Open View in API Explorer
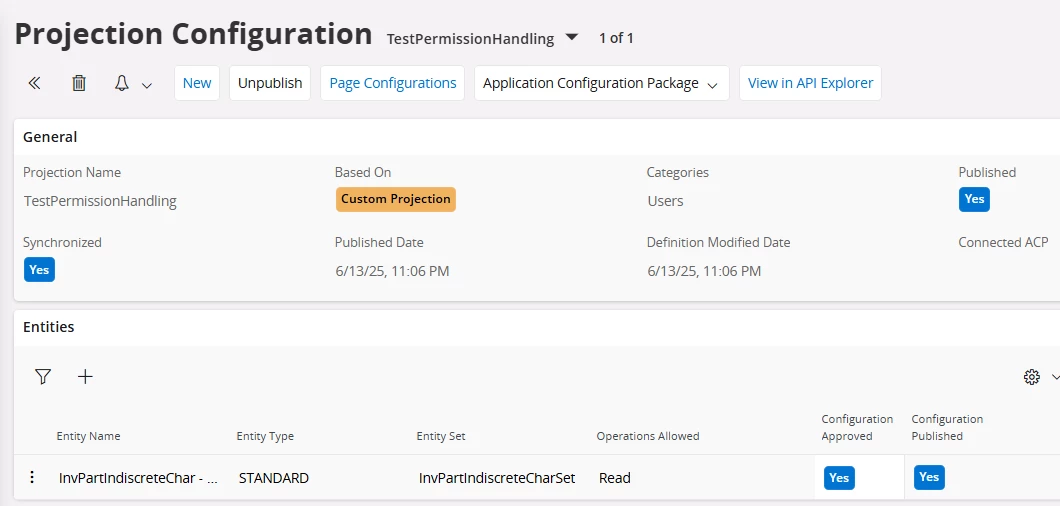This screenshot has width=1060, height=506. [811, 83]
